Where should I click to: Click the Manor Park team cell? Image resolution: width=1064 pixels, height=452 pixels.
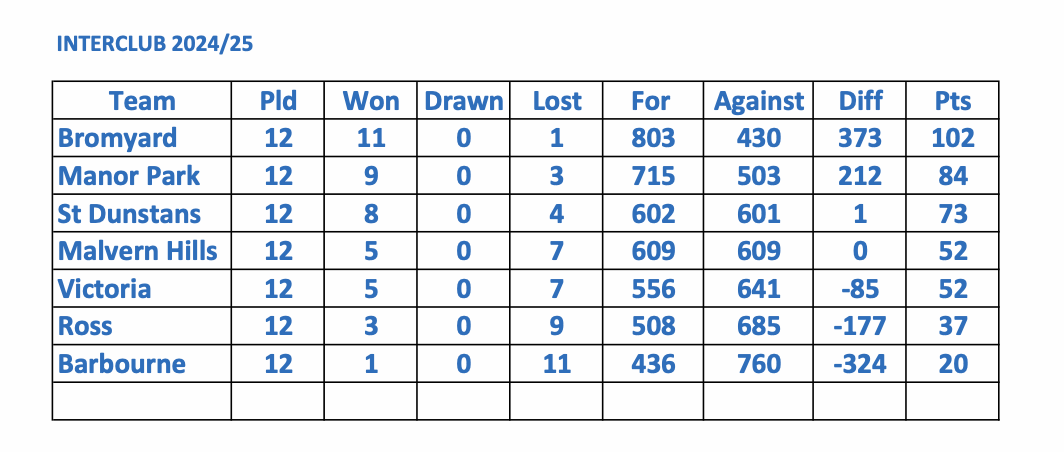point(129,176)
